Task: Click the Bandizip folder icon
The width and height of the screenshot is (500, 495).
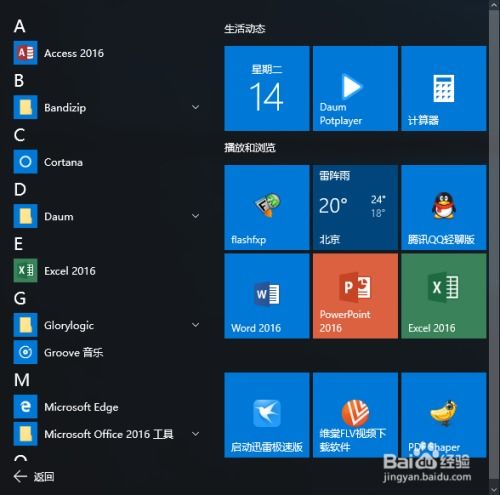Action: pos(25,107)
